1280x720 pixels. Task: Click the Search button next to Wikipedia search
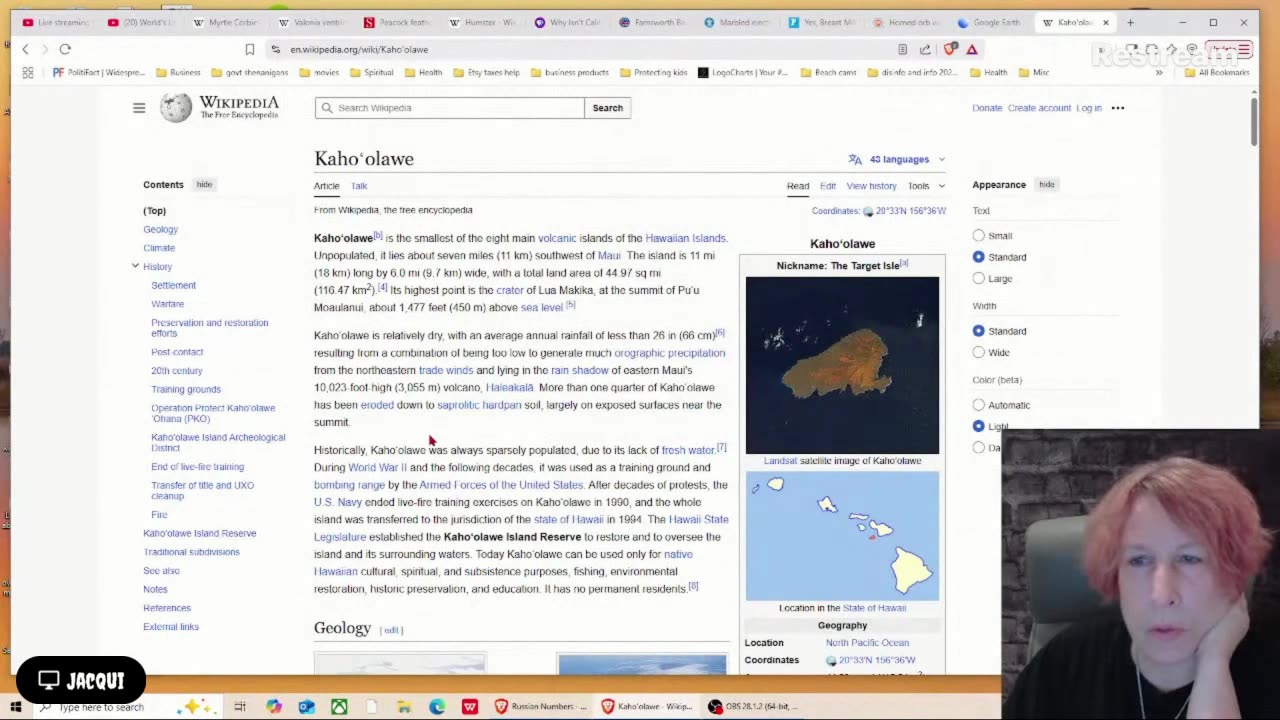click(x=607, y=108)
